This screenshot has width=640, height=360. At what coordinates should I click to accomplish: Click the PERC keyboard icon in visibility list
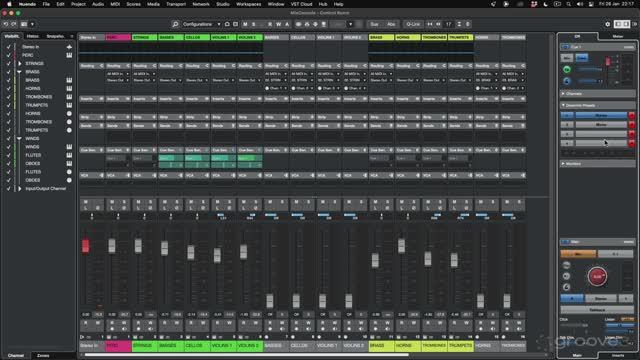coord(69,55)
